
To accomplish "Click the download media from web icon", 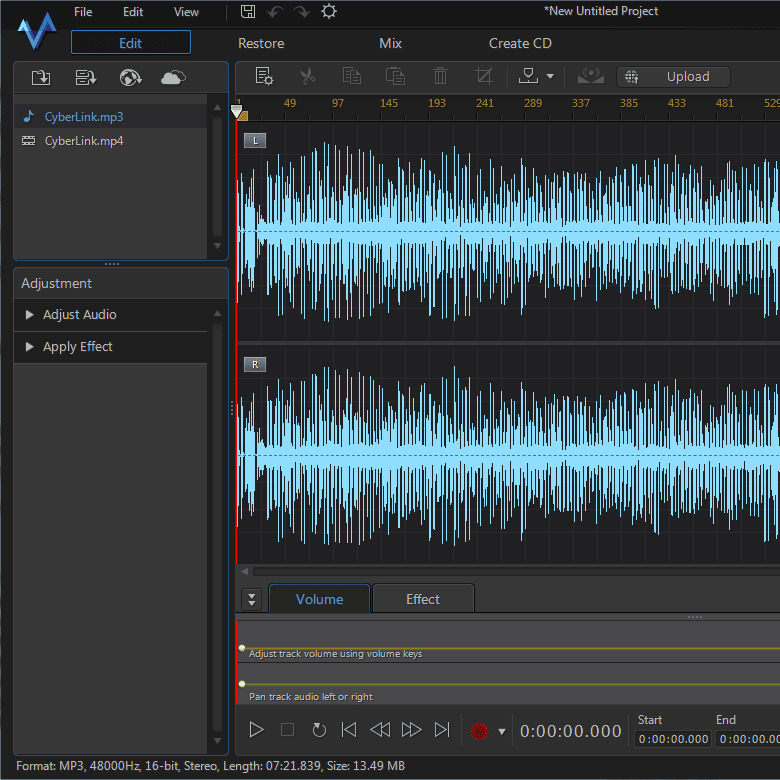I will [x=130, y=78].
